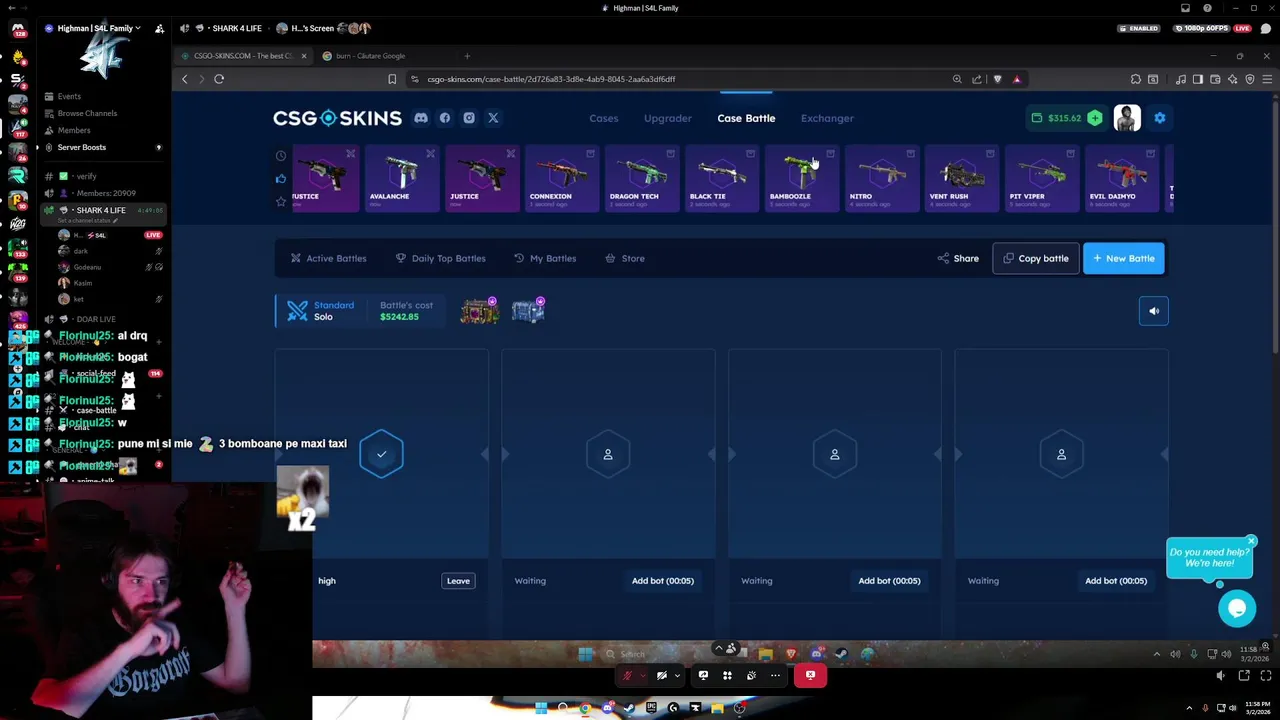
Task: Open the Store tab
Action: (x=625, y=258)
